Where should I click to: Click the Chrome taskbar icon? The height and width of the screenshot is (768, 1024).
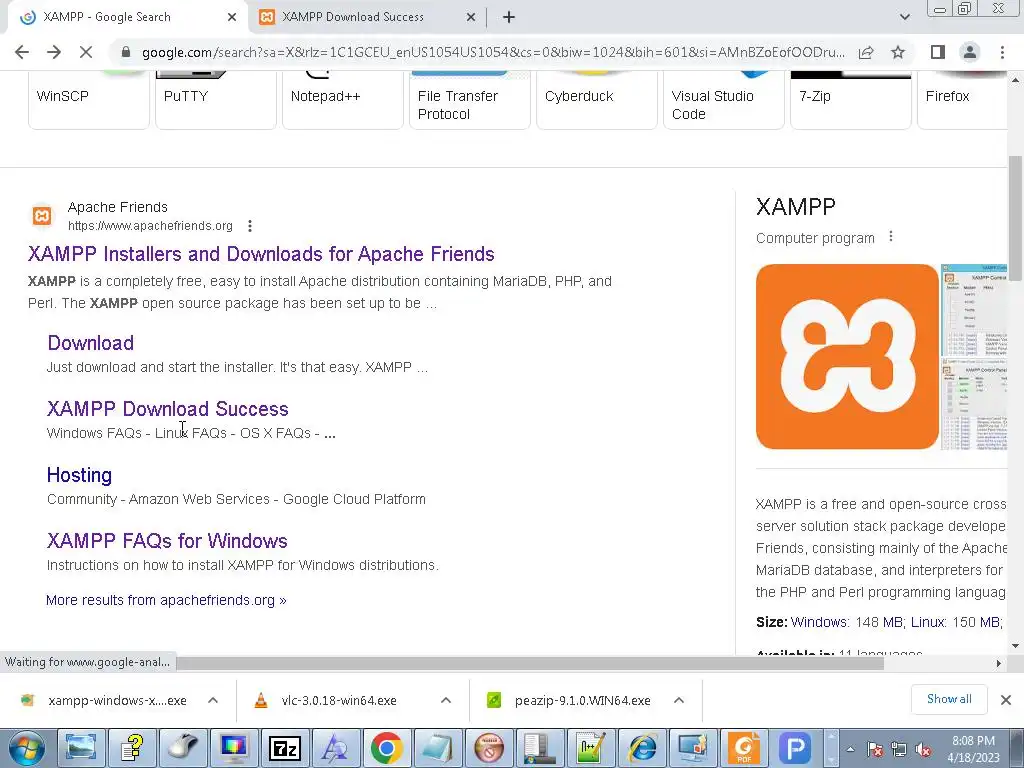(387, 748)
